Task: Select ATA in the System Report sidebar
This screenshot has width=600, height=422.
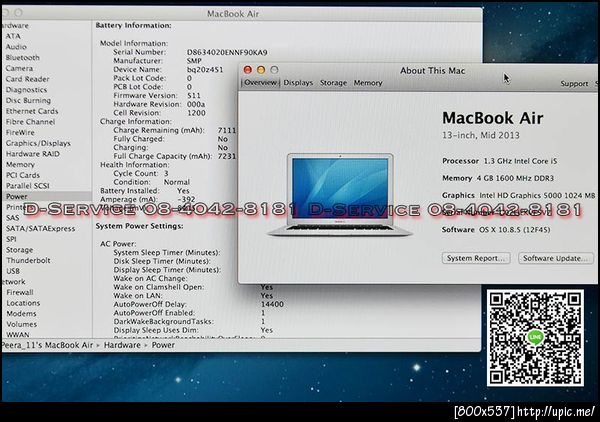Action: pyautogui.click(x=13, y=36)
